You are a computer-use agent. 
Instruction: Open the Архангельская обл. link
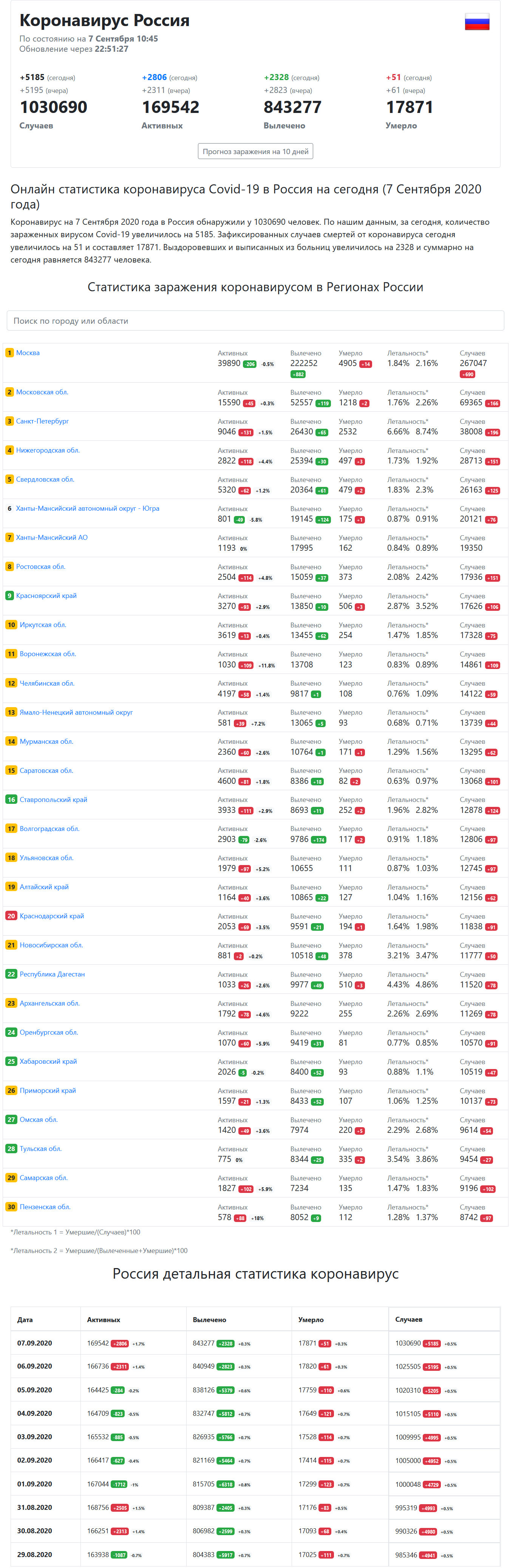coord(49,1004)
